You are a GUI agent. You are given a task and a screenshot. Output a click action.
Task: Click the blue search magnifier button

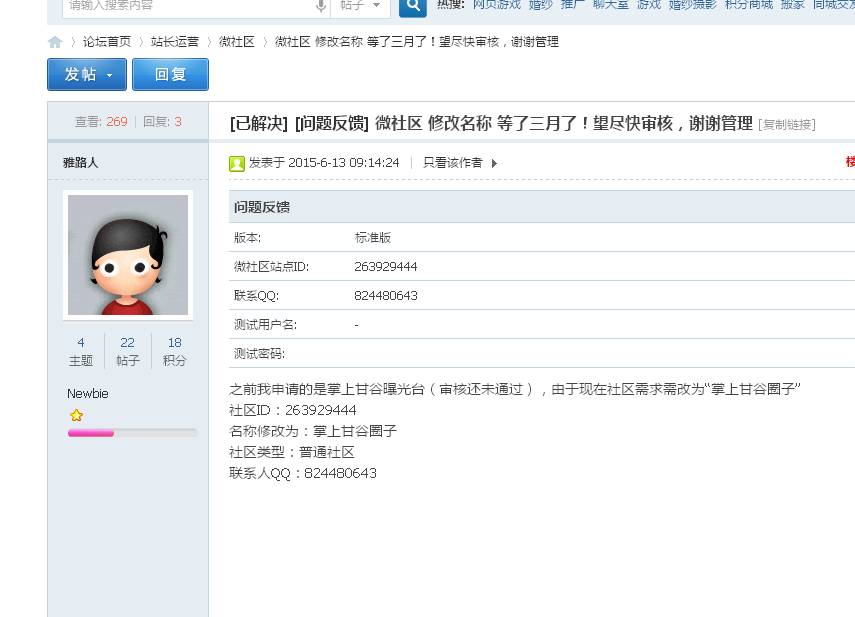point(413,7)
